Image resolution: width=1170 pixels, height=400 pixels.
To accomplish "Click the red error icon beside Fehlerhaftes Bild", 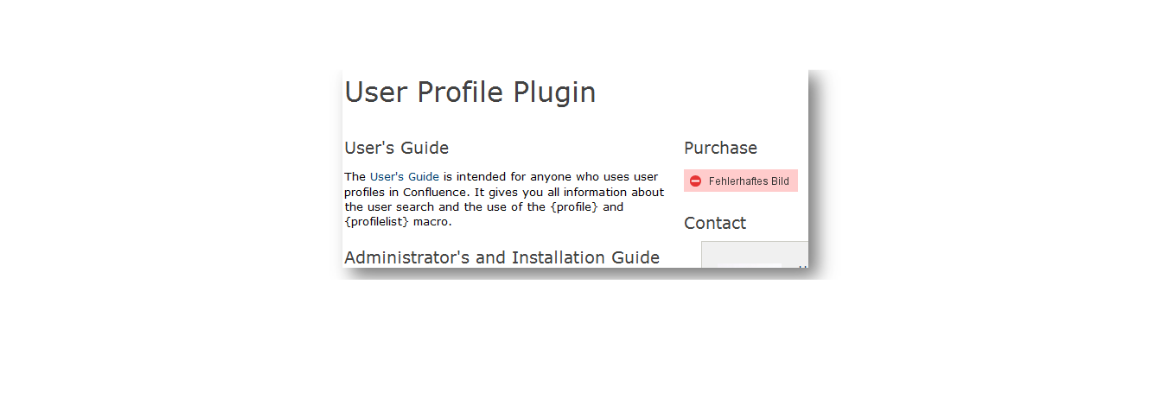I will [695, 181].
